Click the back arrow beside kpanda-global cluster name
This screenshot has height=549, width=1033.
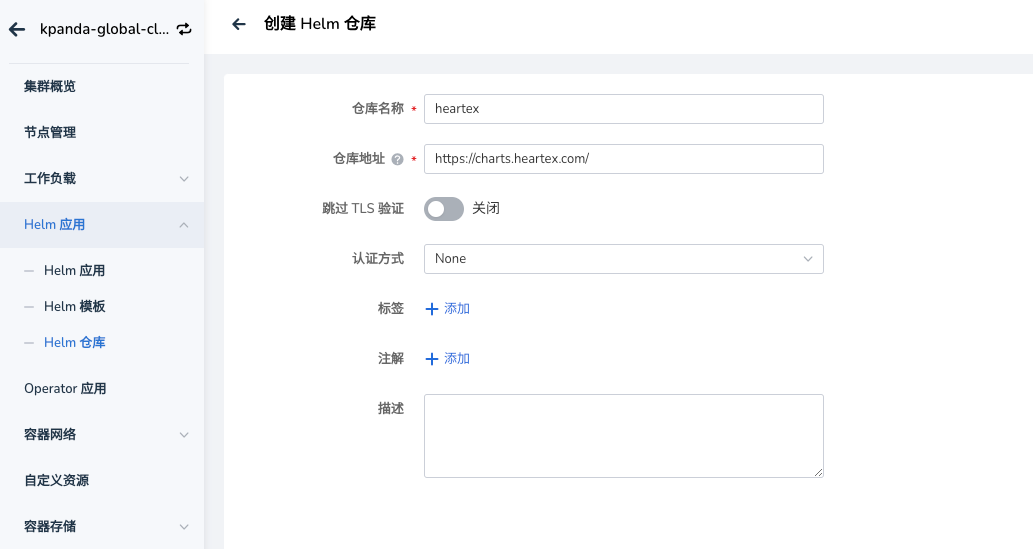pyautogui.click(x=17, y=30)
